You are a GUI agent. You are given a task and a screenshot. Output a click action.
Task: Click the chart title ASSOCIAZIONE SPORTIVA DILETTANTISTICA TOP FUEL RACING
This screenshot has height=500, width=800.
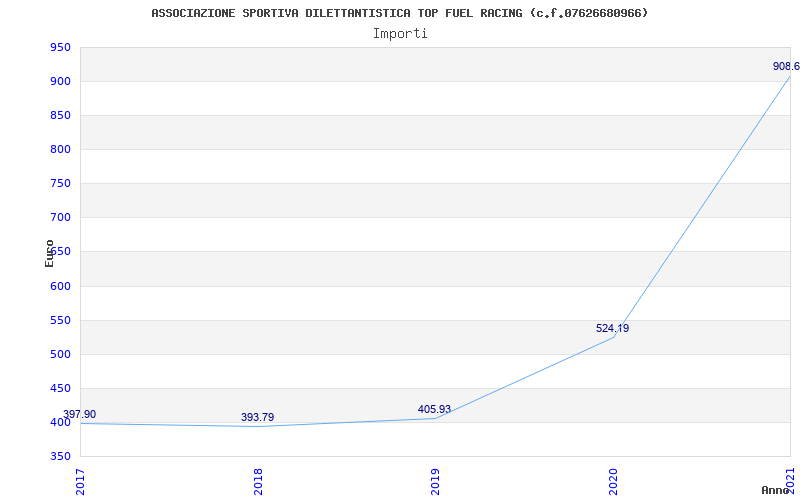click(399, 13)
